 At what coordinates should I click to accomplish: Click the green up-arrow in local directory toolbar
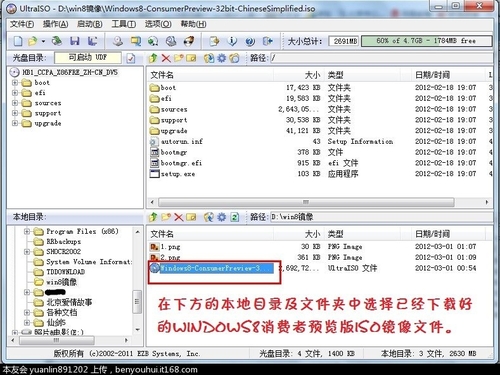[153, 217]
